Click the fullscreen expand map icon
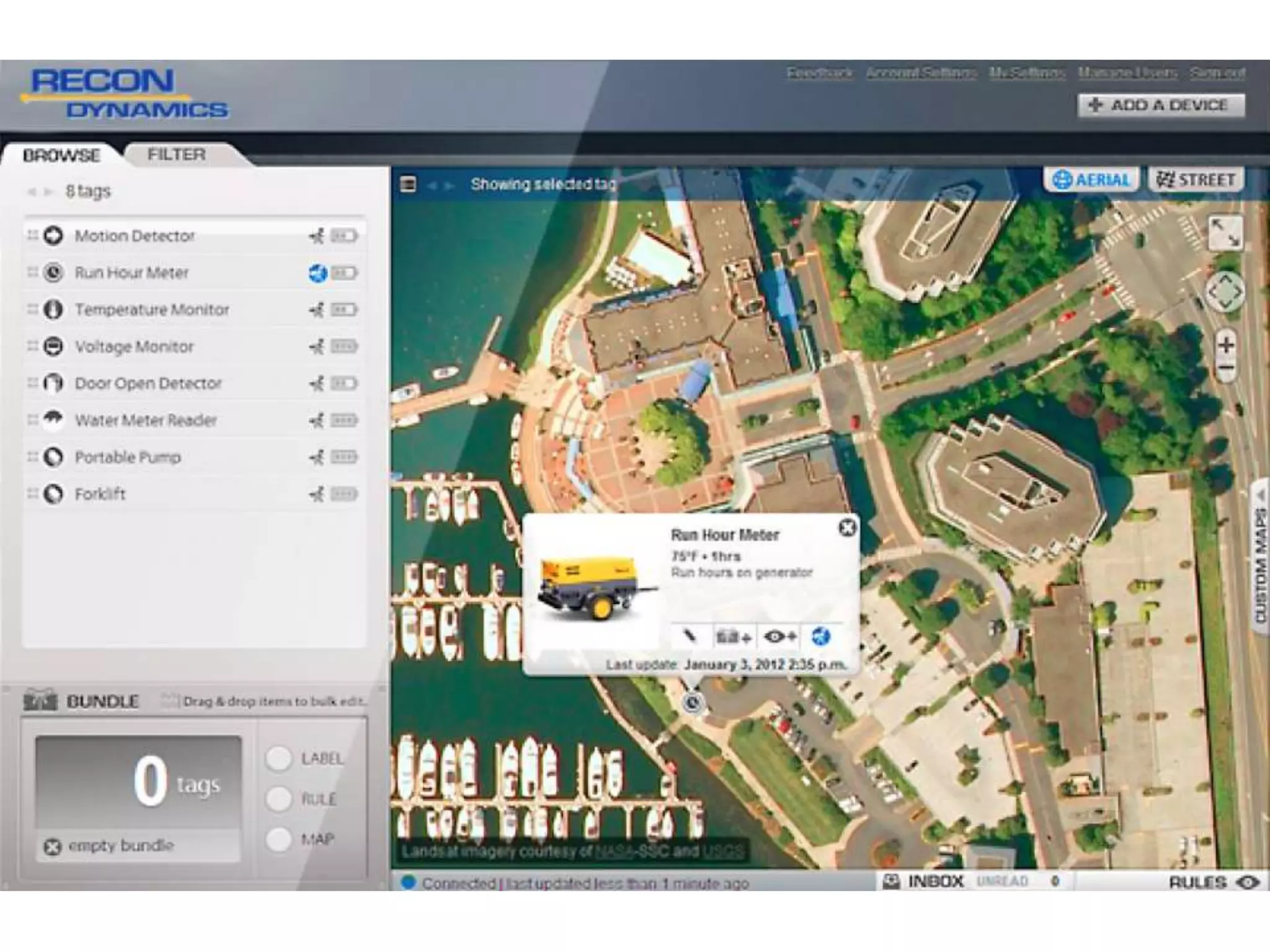1270x952 pixels. coord(1226,233)
